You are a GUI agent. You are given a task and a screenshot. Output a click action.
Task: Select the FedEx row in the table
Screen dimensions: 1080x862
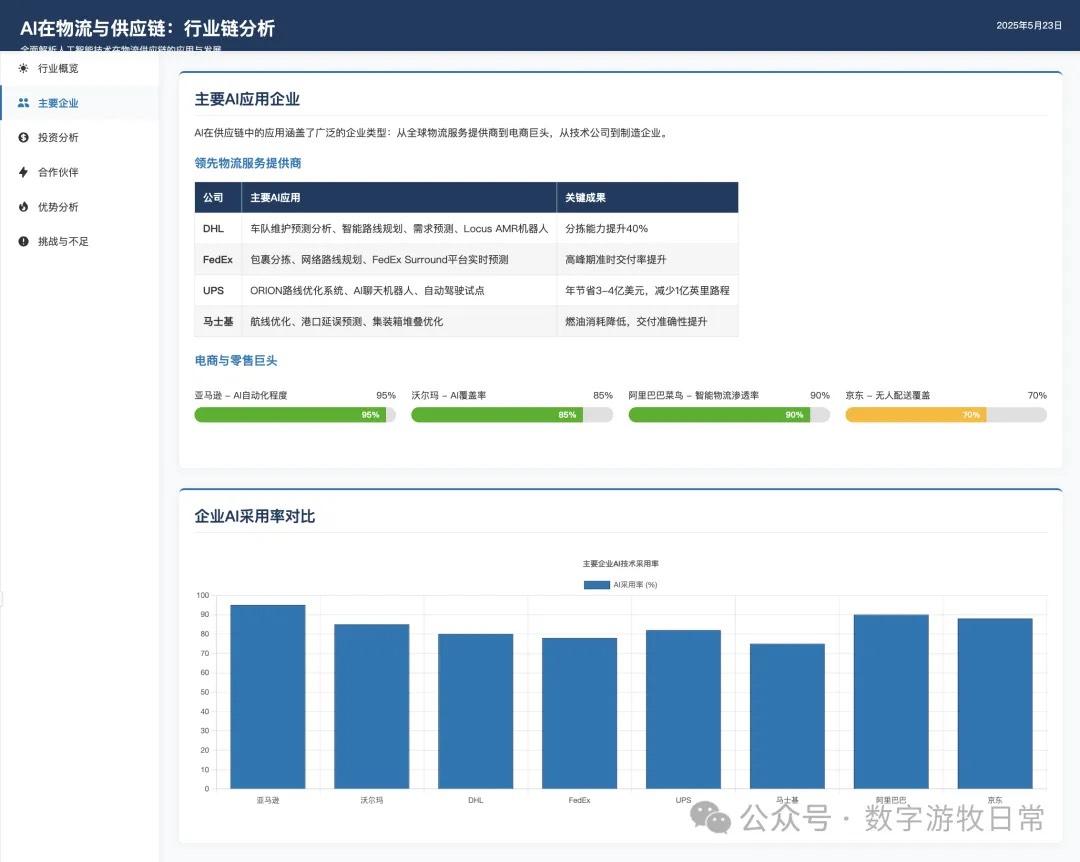[466, 260]
